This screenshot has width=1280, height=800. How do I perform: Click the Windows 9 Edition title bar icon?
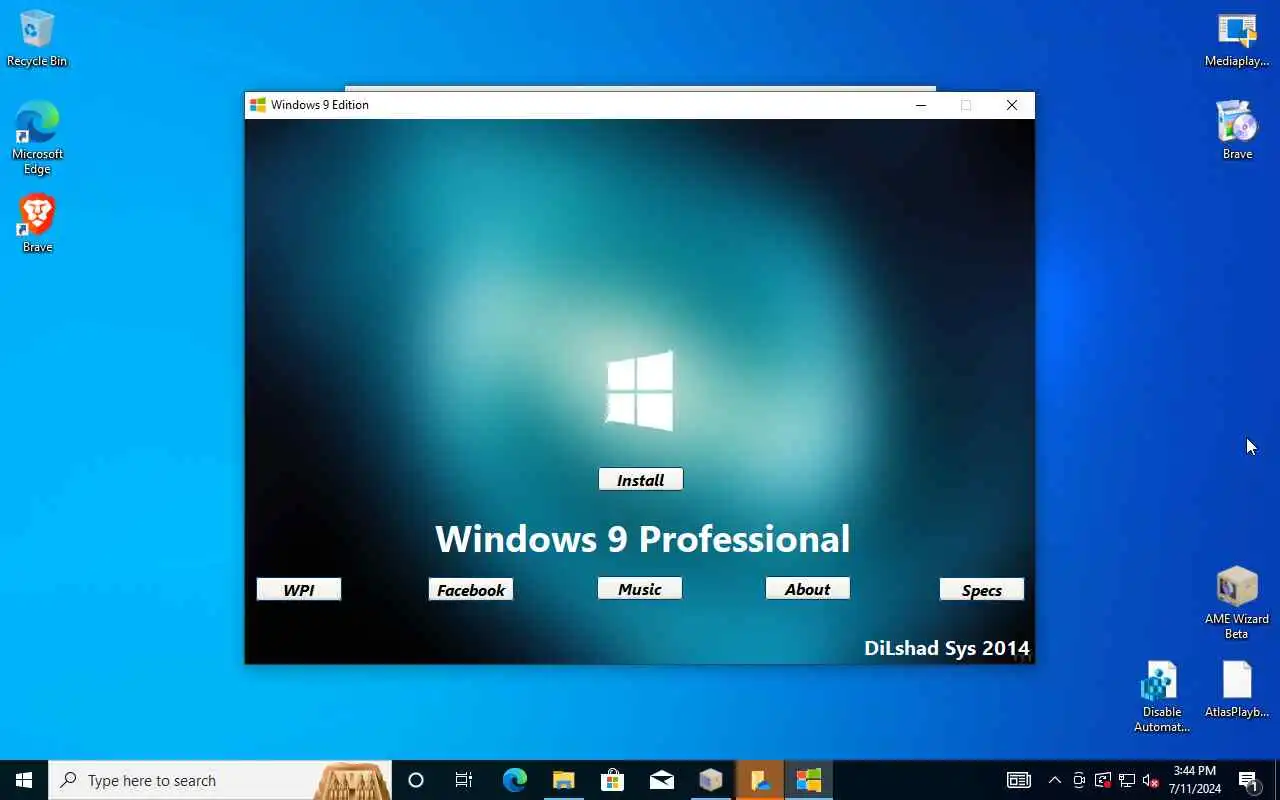[x=258, y=105]
